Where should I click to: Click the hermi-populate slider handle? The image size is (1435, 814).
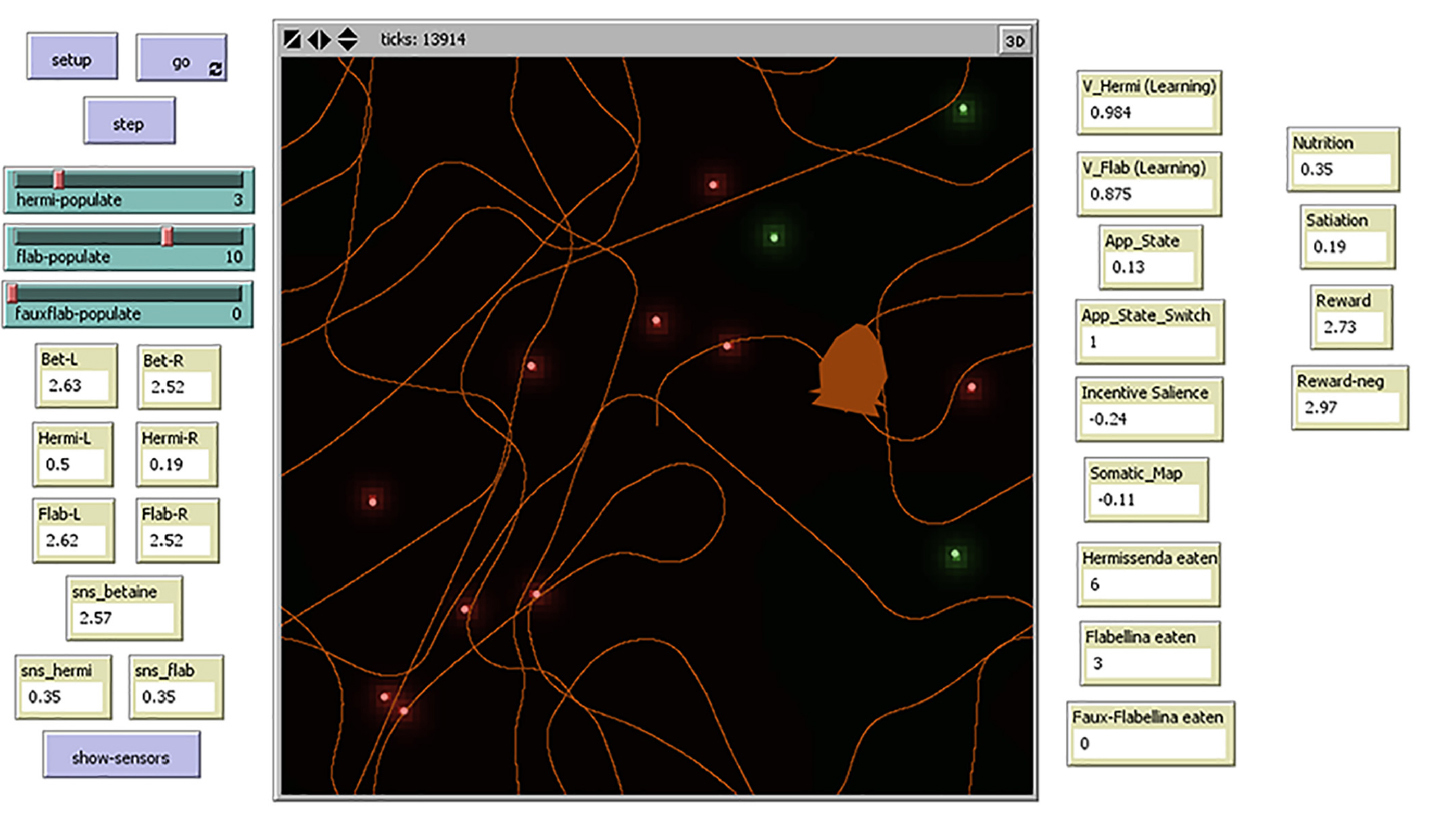tap(59, 179)
